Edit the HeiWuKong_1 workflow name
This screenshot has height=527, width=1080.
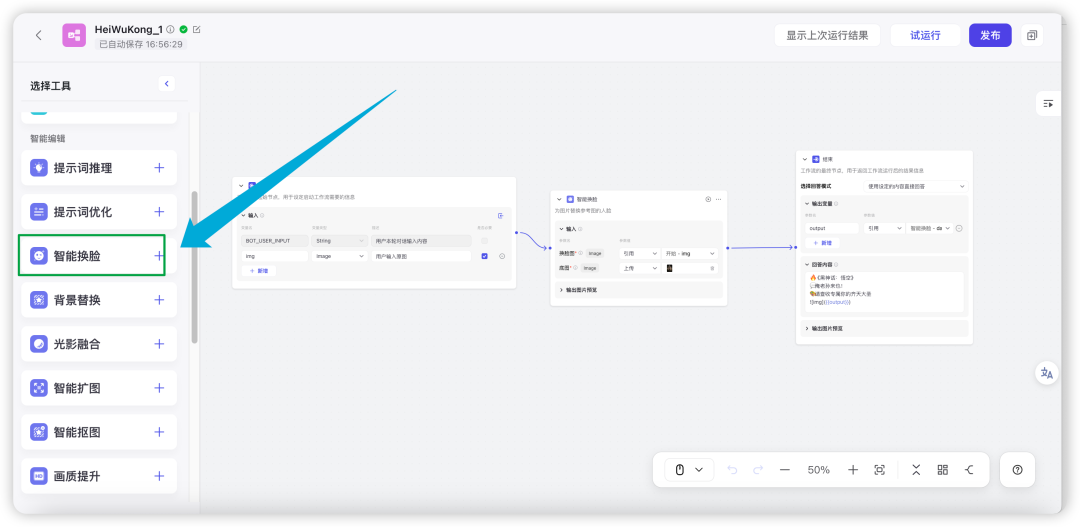point(196,30)
